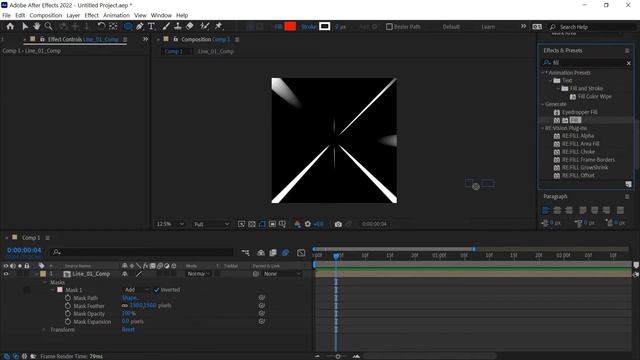Open the File menu
Viewport: 640px width, 360px height.
pos(7,16)
